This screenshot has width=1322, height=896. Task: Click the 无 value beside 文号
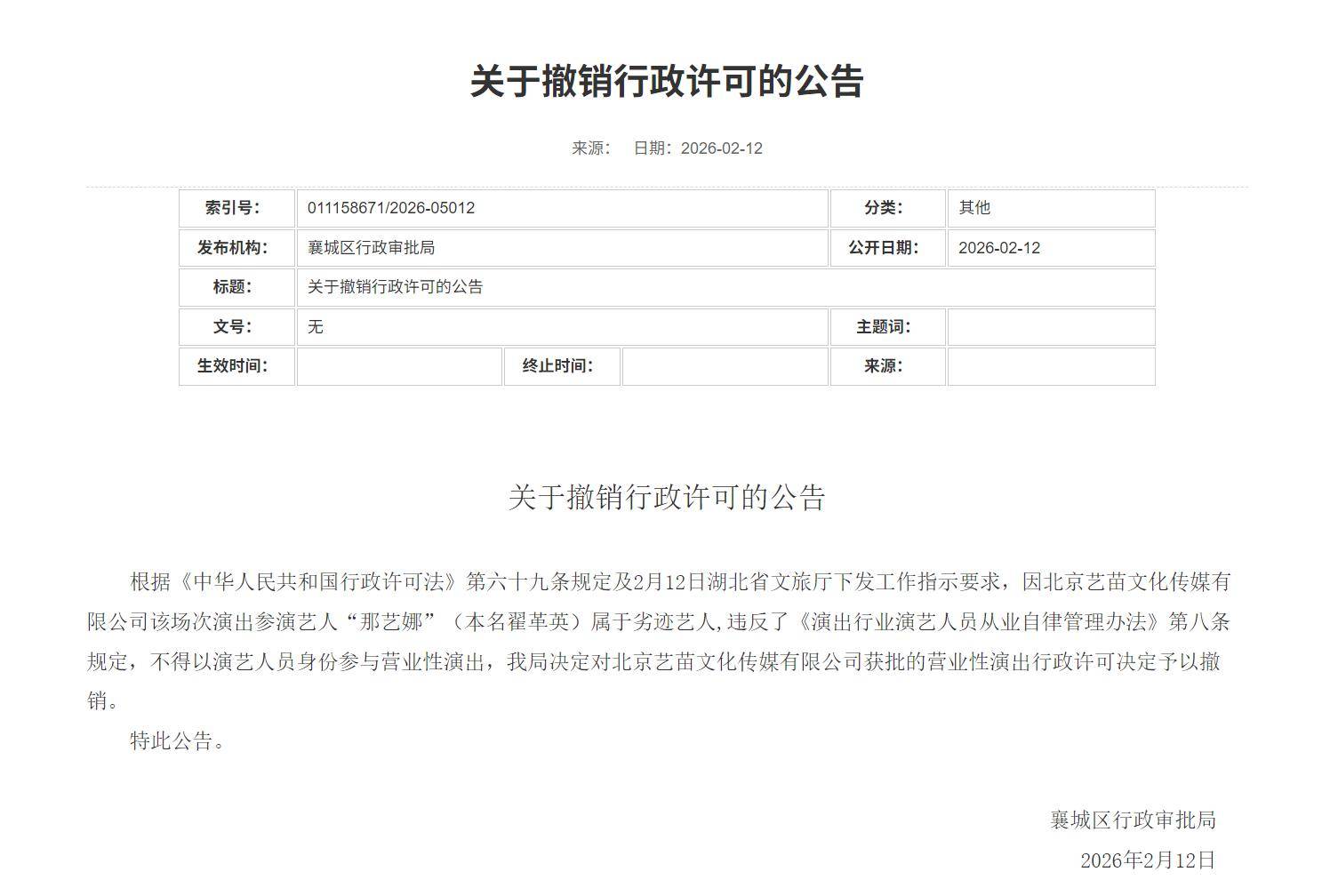pos(316,327)
